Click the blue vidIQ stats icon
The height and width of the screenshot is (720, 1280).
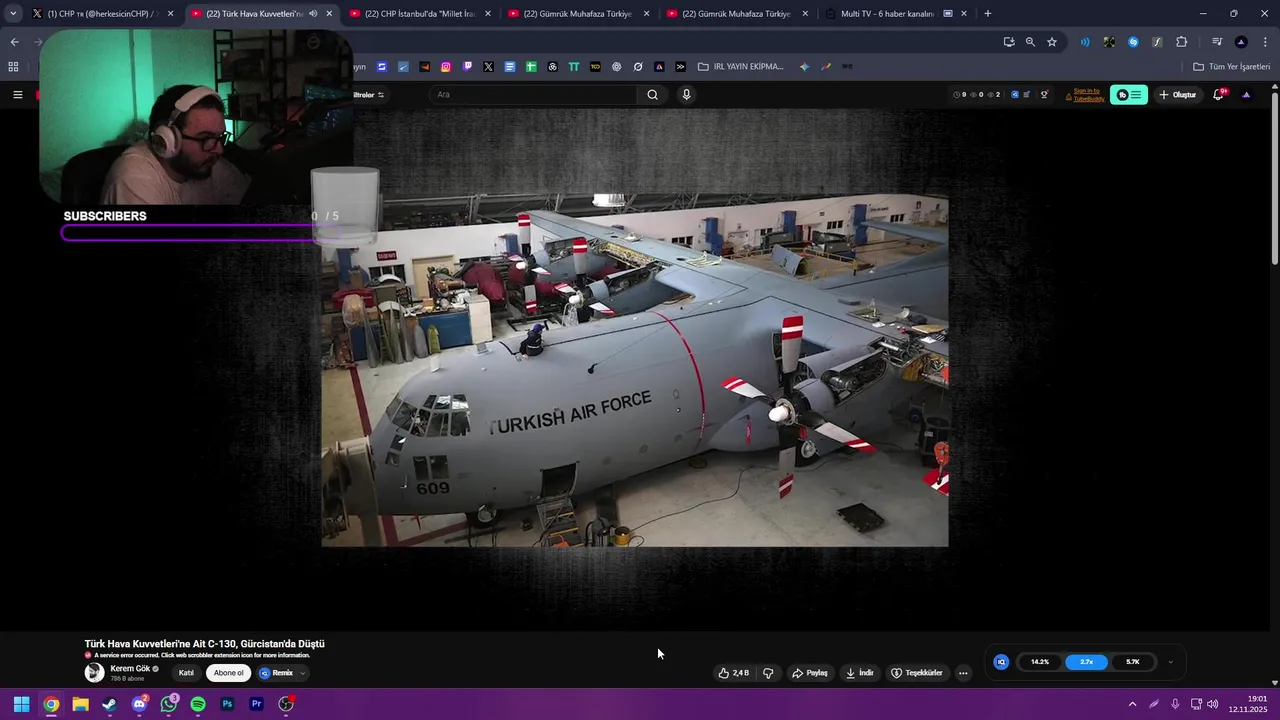point(1001,662)
